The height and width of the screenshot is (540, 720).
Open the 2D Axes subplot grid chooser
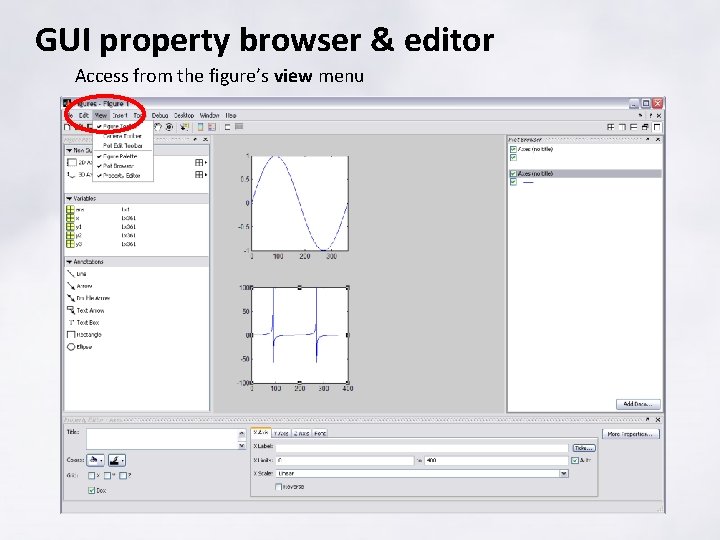(201, 163)
